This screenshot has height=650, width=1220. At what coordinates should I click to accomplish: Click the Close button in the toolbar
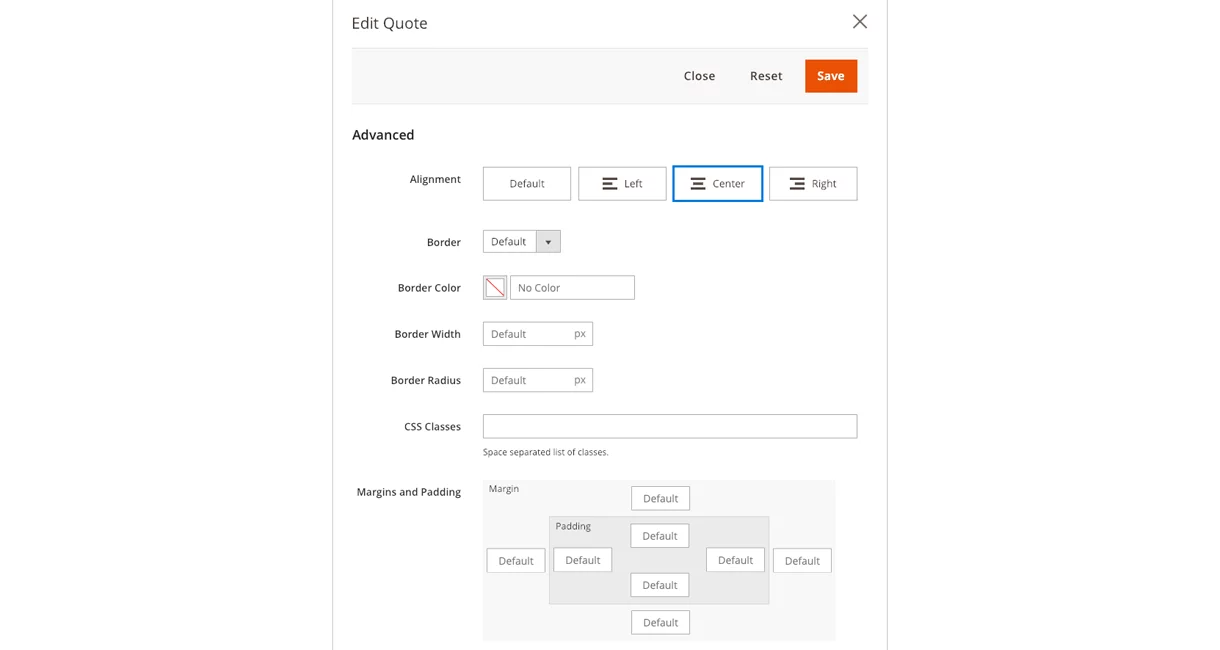699,76
